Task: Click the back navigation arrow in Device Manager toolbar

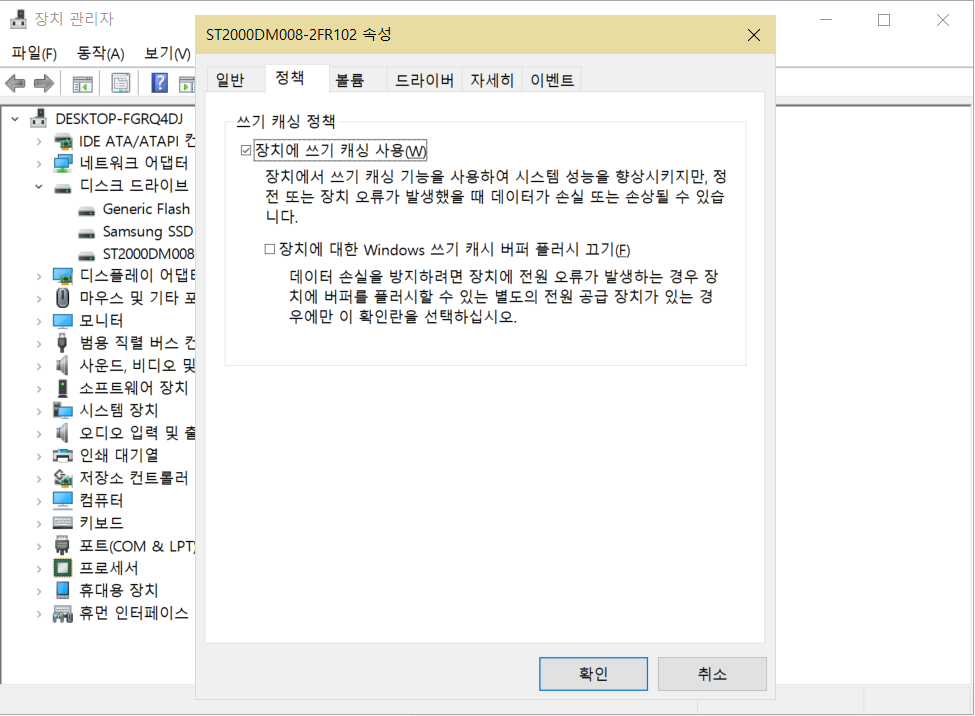Action: pos(15,83)
